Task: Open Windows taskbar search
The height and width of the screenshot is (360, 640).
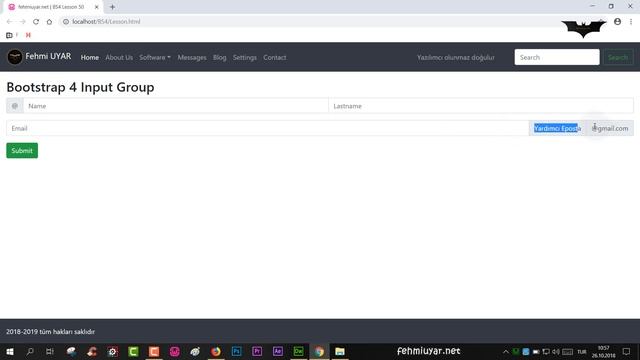Action: [x=30, y=351]
